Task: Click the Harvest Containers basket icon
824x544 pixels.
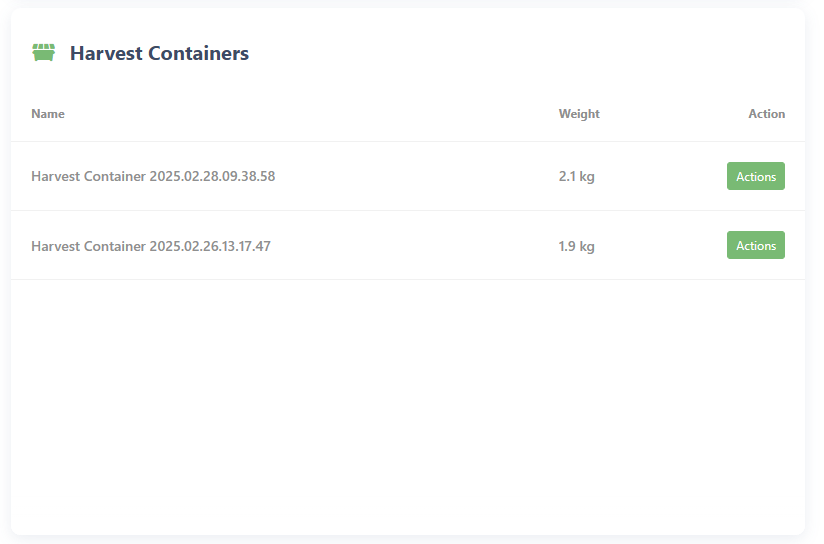Action: (43, 53)
